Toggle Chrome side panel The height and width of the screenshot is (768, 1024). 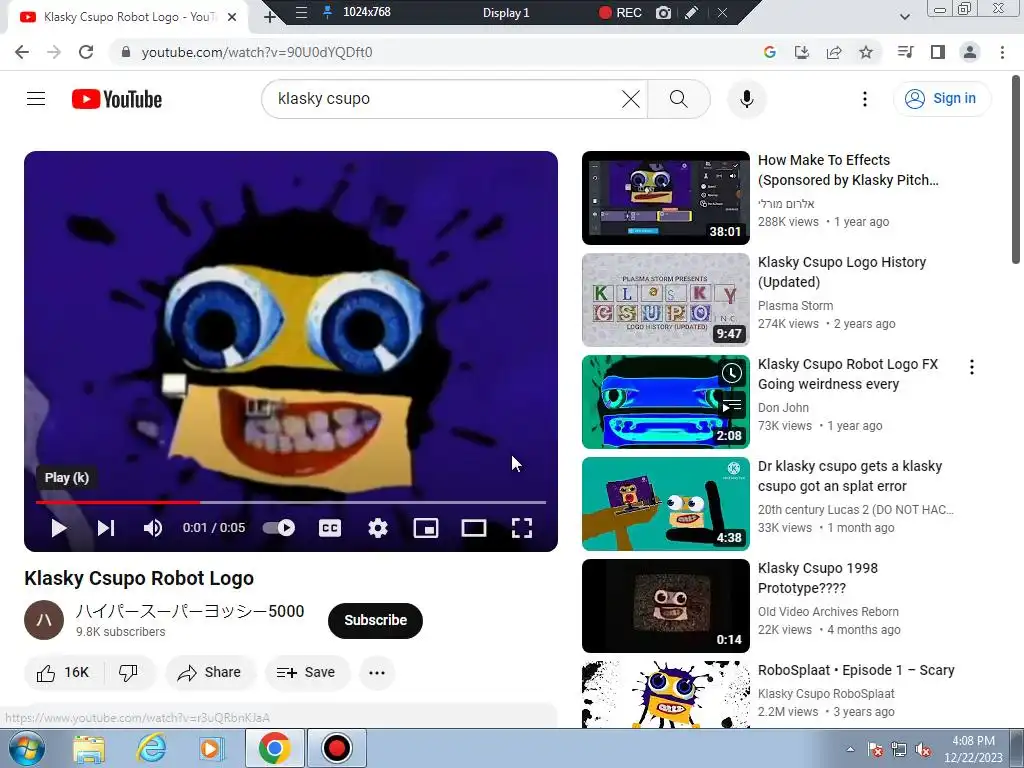click(938, 52)
